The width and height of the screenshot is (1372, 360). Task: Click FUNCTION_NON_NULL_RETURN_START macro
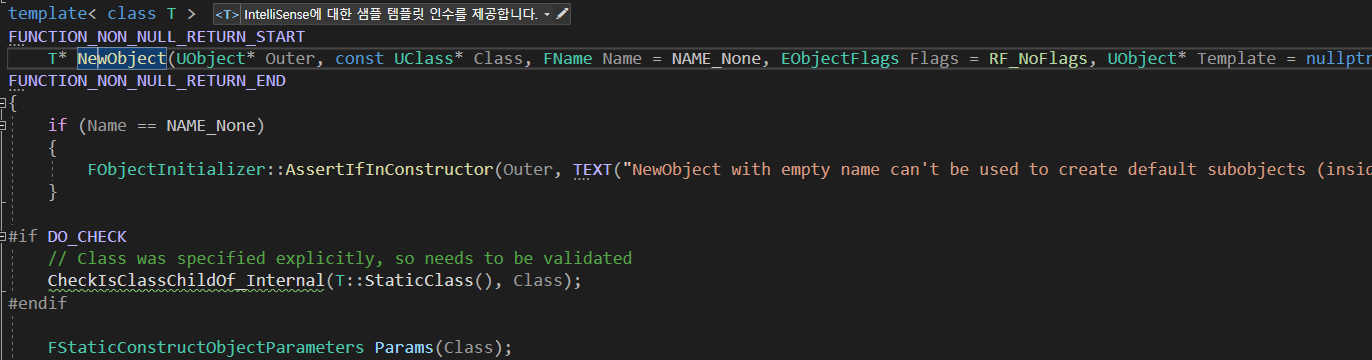pos(156,37)
